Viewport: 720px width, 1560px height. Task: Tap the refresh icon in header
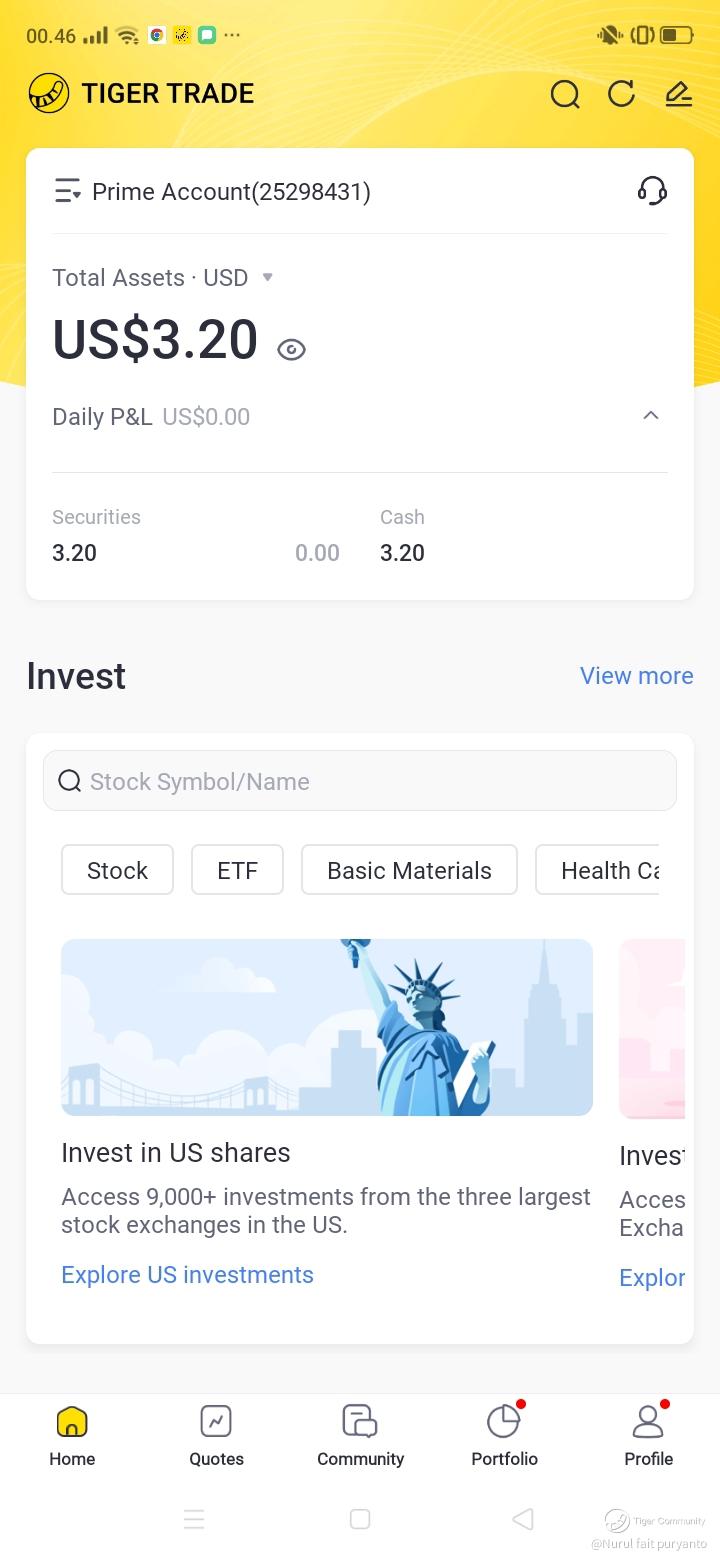point(622,94)
